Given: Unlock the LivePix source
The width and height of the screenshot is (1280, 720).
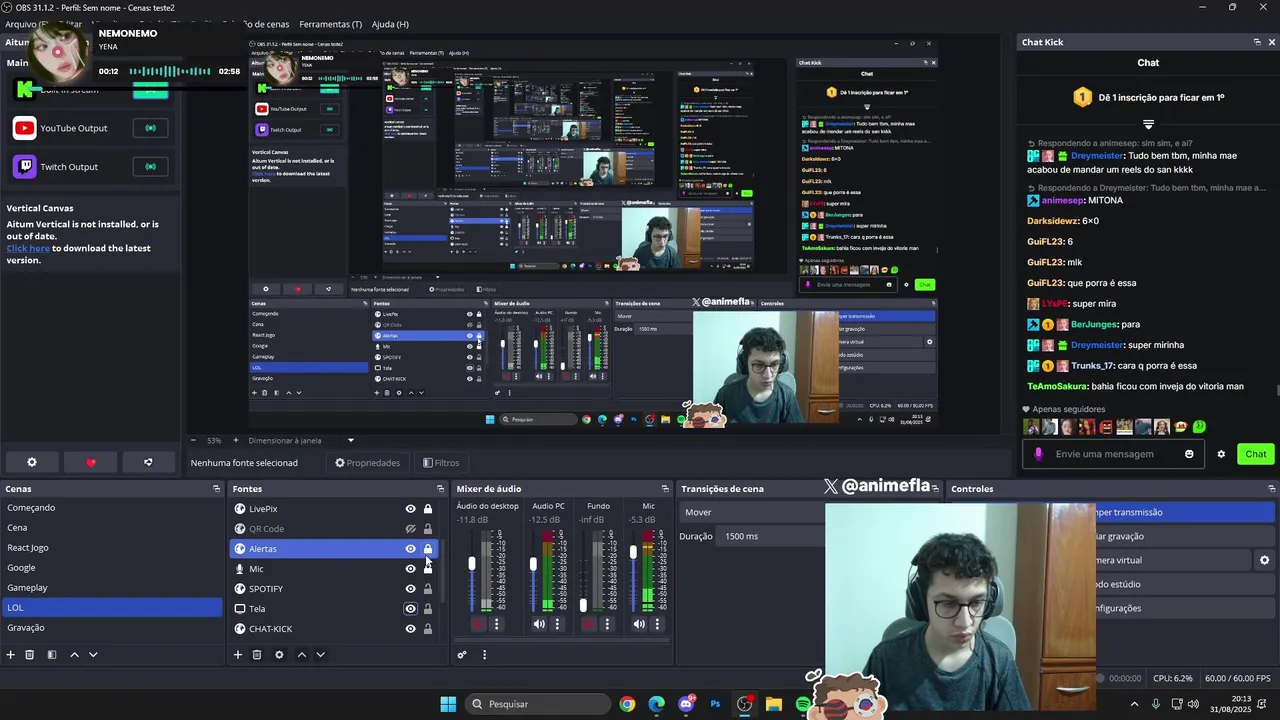Looking at the screenshot, I should click(428, 509).
